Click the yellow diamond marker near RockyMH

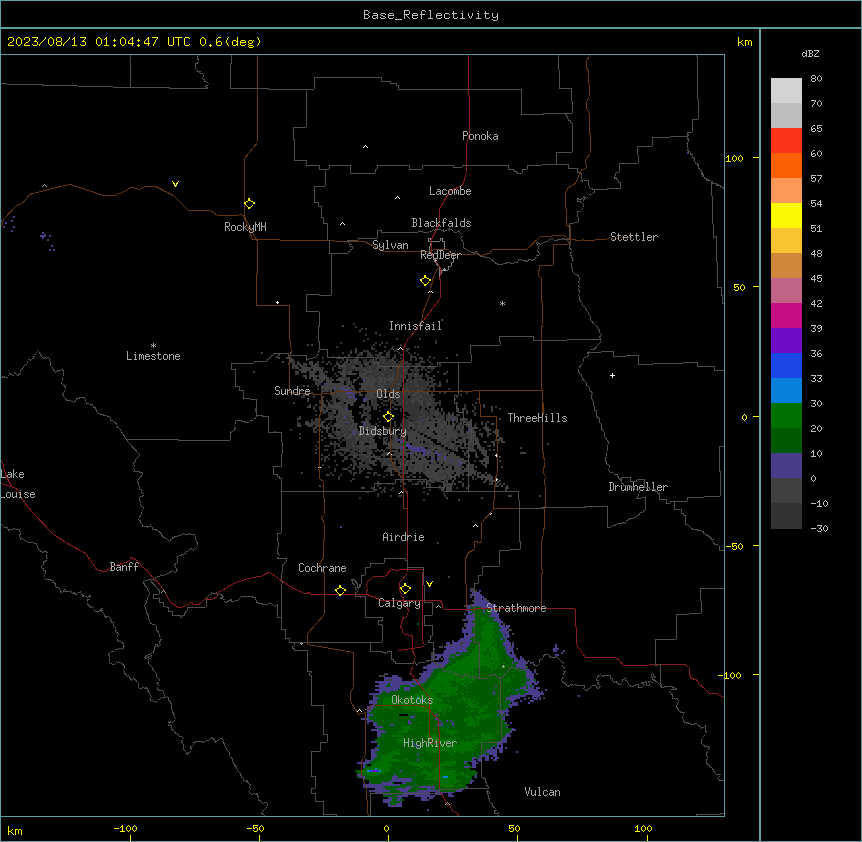coord(249,204)
